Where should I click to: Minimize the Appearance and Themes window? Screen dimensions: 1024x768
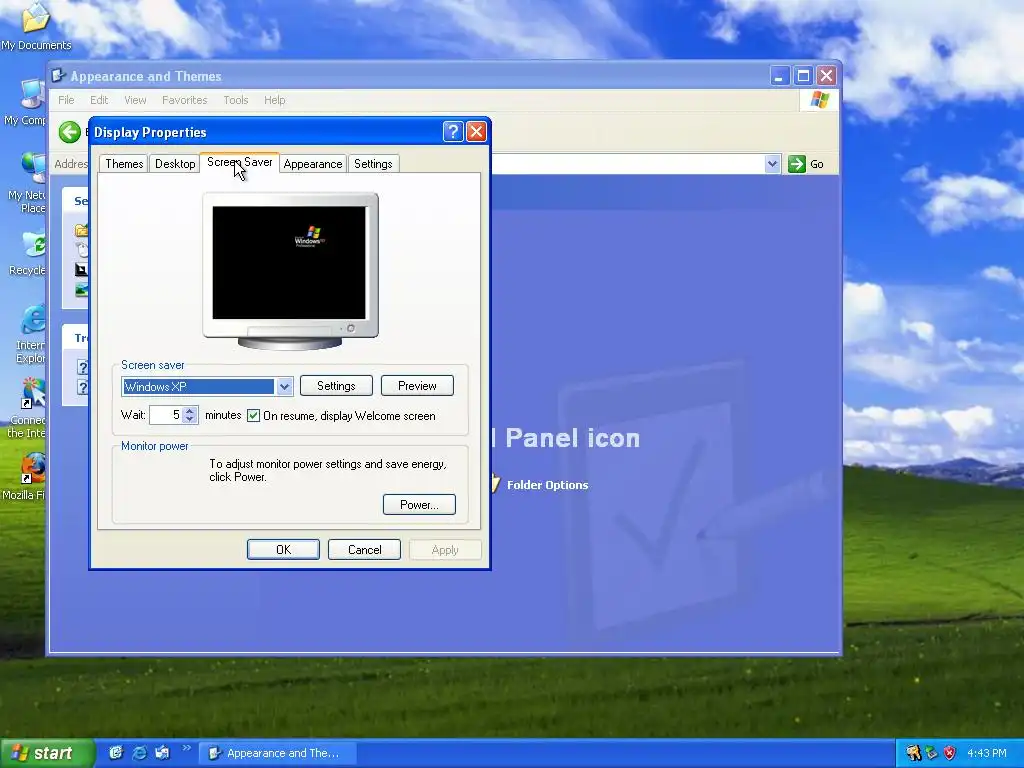click(x=779, y=76)
